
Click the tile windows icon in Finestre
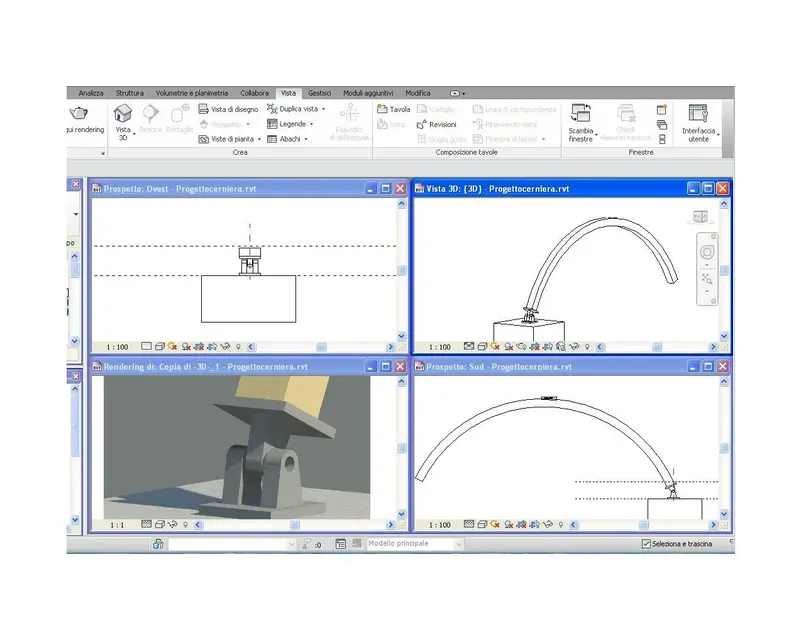(x=662, y=139)
